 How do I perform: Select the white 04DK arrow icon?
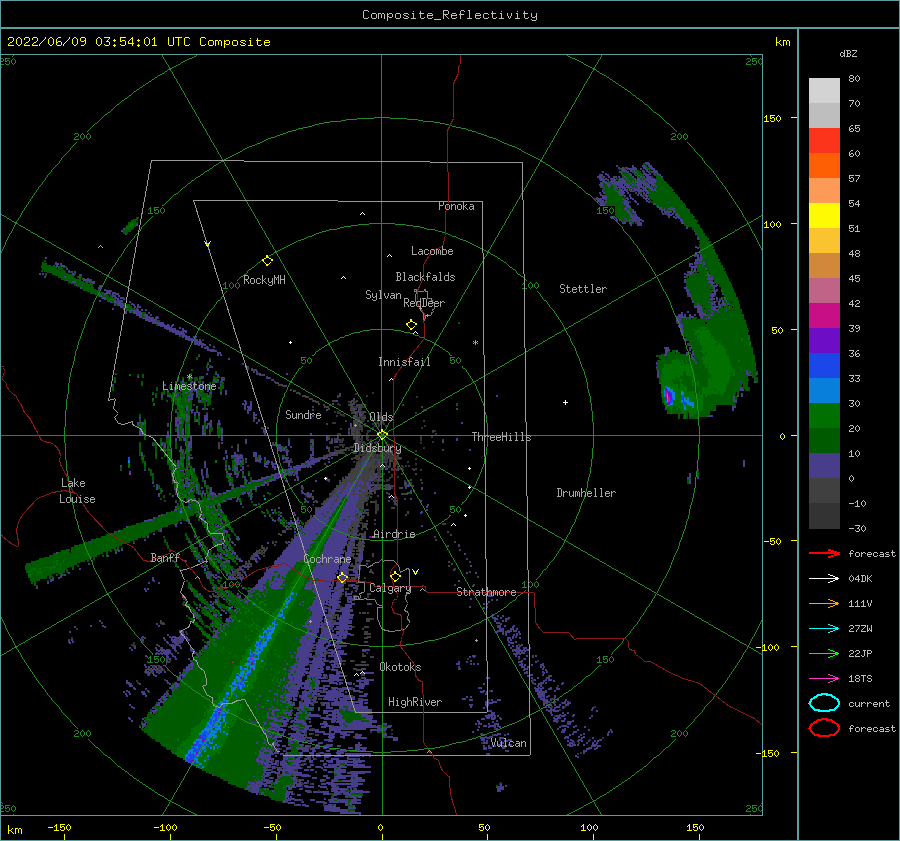tap(824, 578)
